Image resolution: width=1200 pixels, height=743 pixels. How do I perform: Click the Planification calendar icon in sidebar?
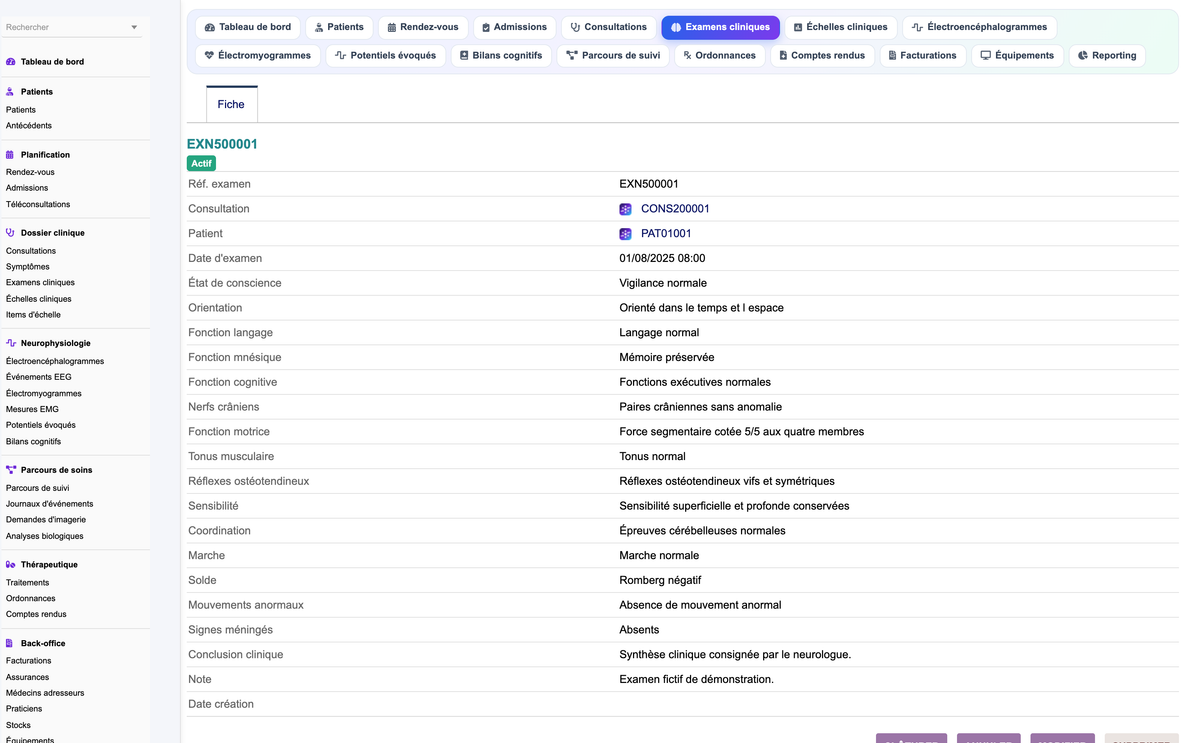(x=11, y=155)
